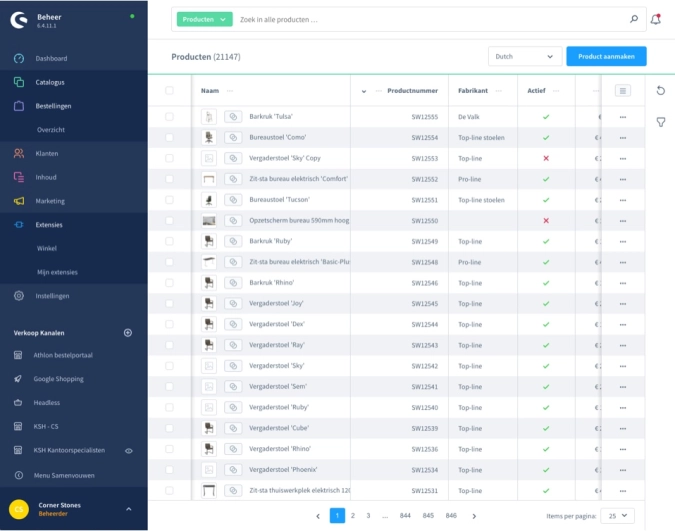Open row actions for Bureaustoel 'Como'
Viewport: 675px width, 531px height.
(622, 137)
